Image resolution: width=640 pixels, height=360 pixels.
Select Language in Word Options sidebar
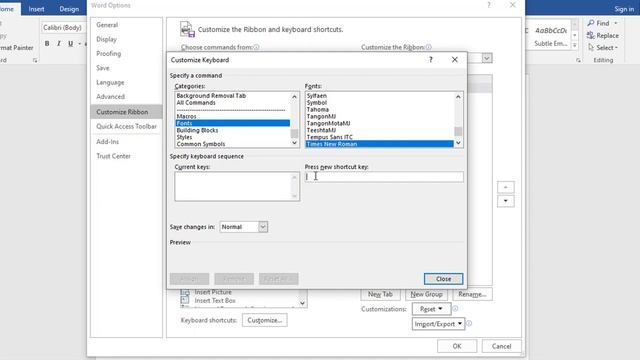tap(110, 82)
